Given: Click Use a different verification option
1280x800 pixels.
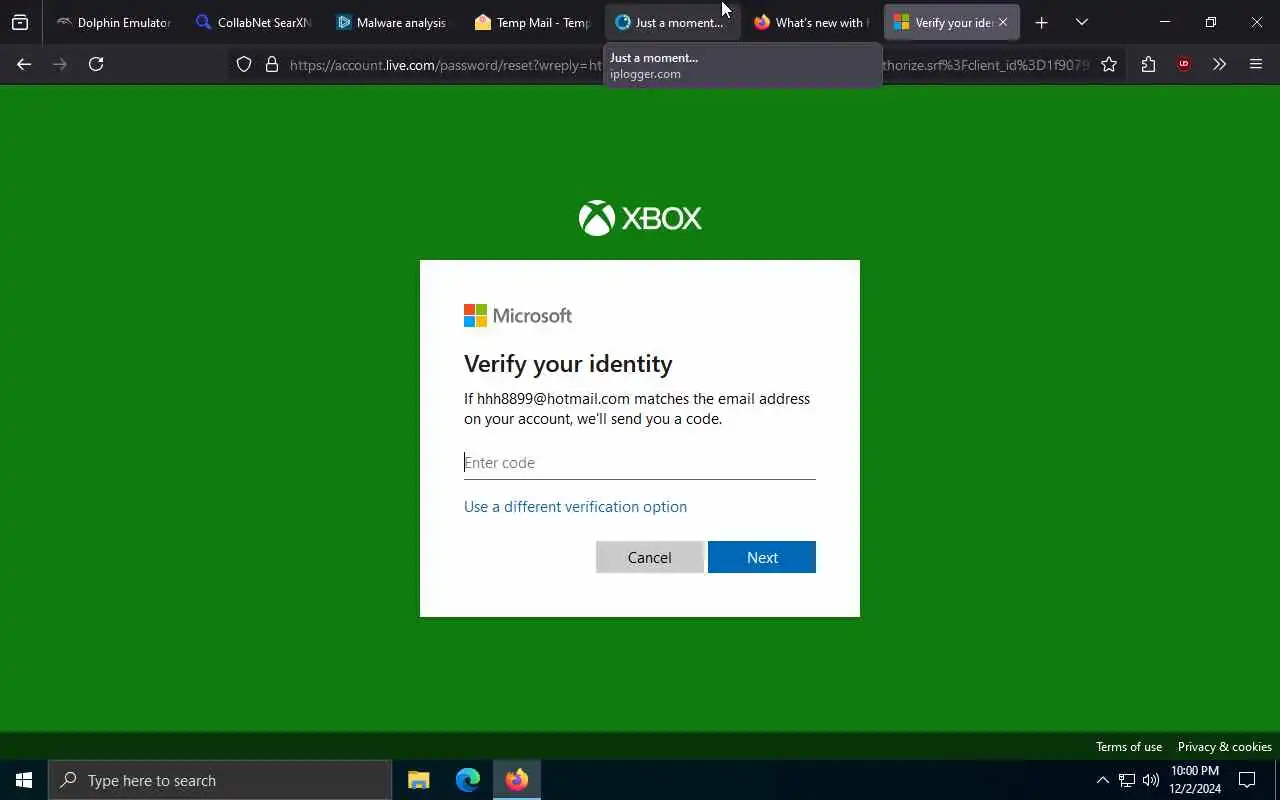Looking at the screenshot, I should coord(575,507).
